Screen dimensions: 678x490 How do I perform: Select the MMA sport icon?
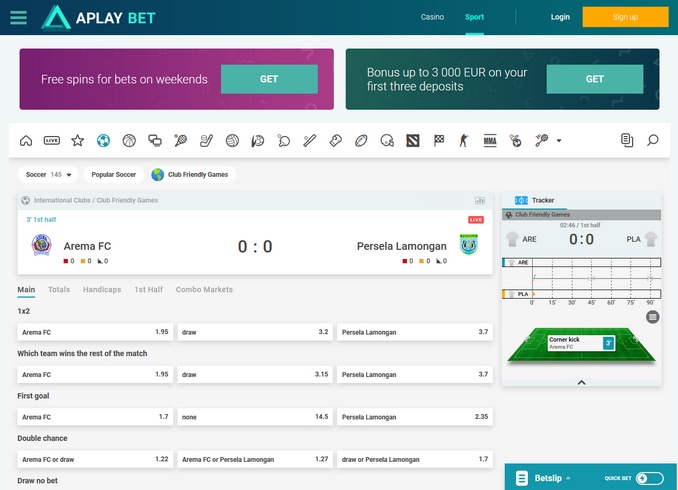(490, 141)
